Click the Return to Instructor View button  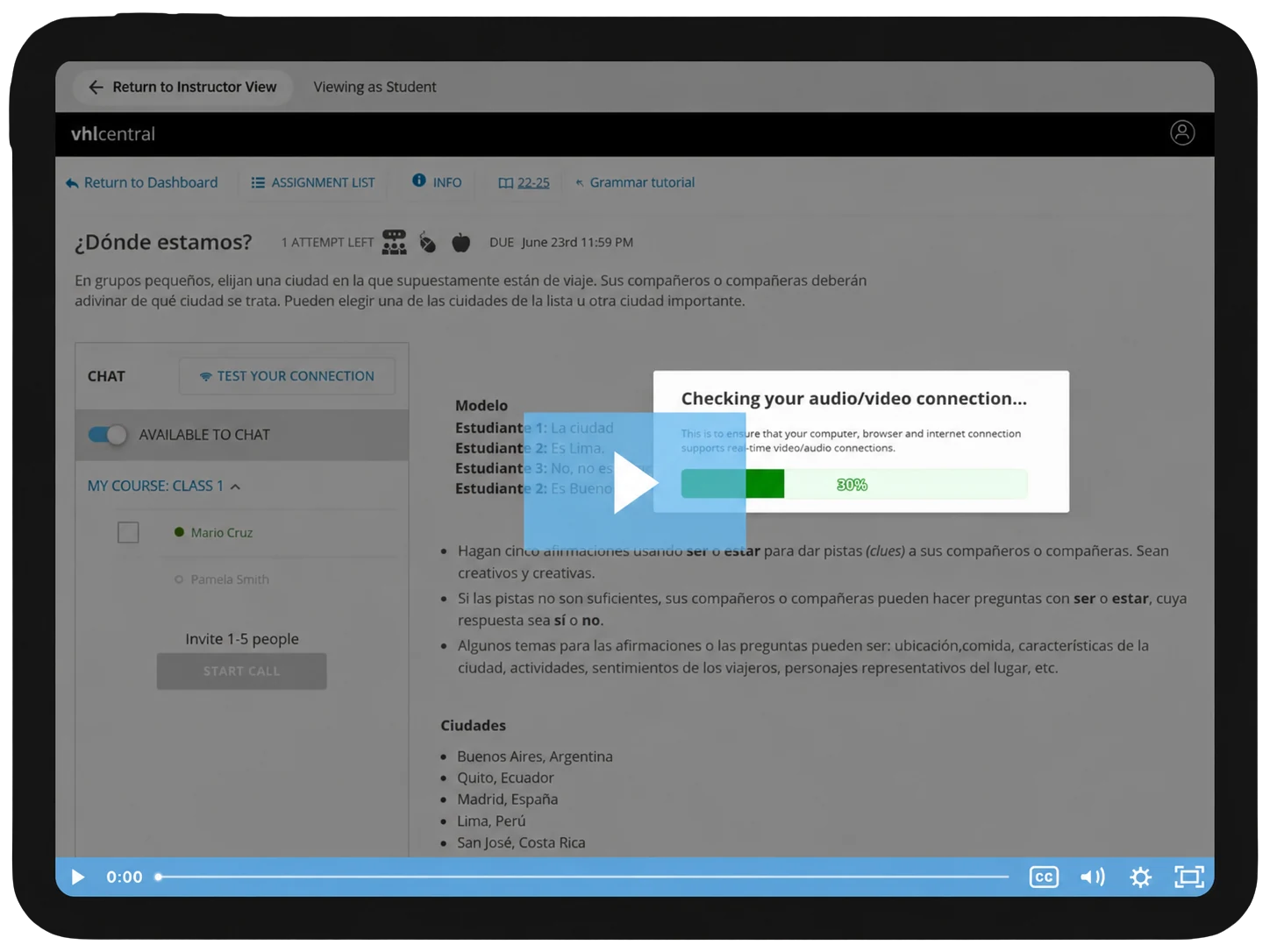183,87
